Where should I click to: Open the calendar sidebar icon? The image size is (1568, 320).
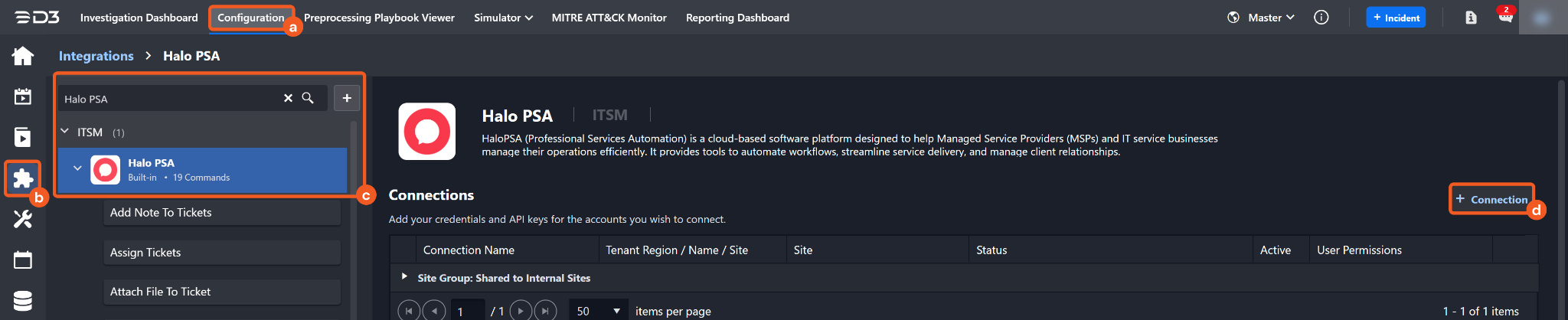23,260
